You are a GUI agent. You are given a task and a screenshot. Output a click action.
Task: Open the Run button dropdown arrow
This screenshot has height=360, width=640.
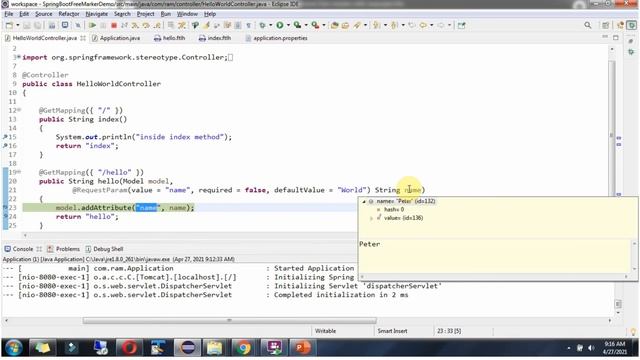[288, 25]
